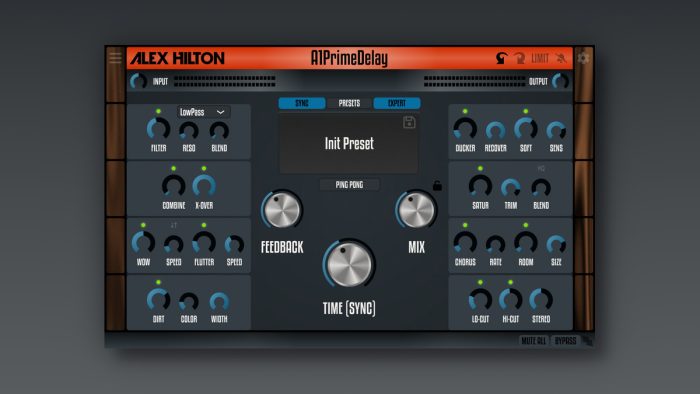Toggle the X-OVER LED

point(204,168)
